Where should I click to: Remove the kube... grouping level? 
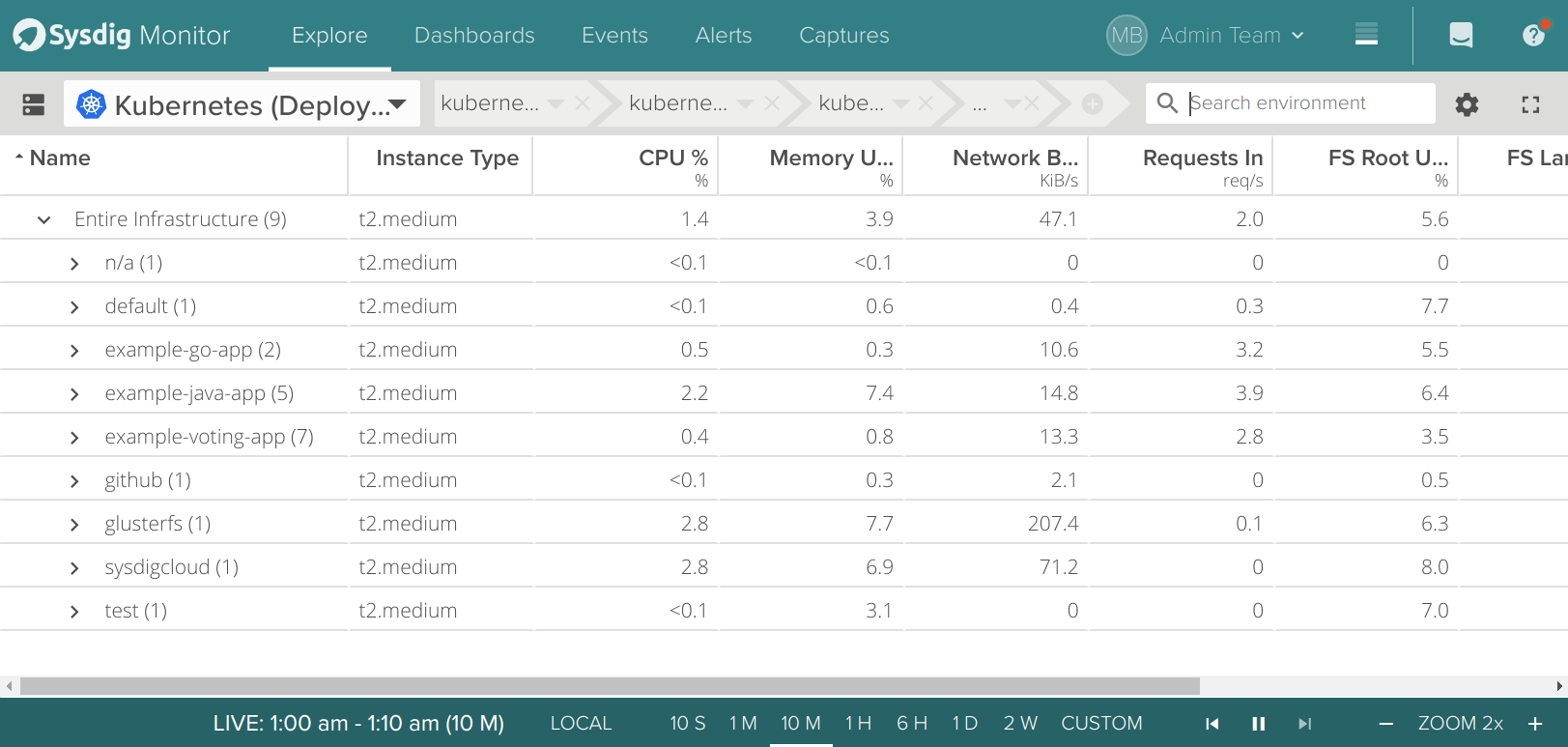click(926, 103)
